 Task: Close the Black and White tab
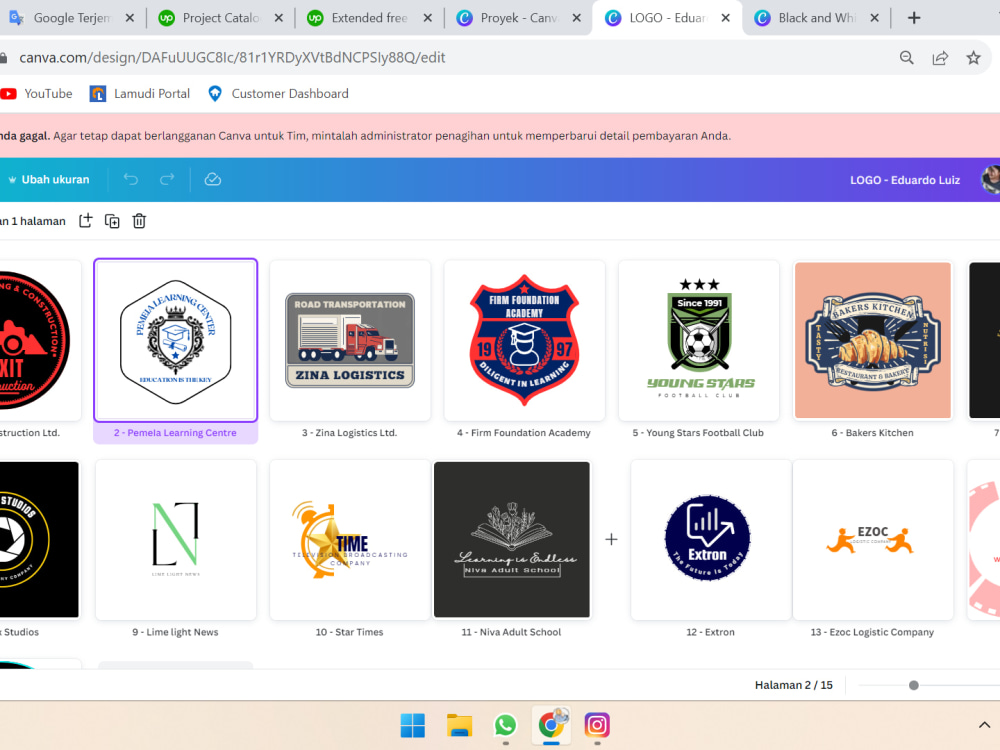pos(875,18)
